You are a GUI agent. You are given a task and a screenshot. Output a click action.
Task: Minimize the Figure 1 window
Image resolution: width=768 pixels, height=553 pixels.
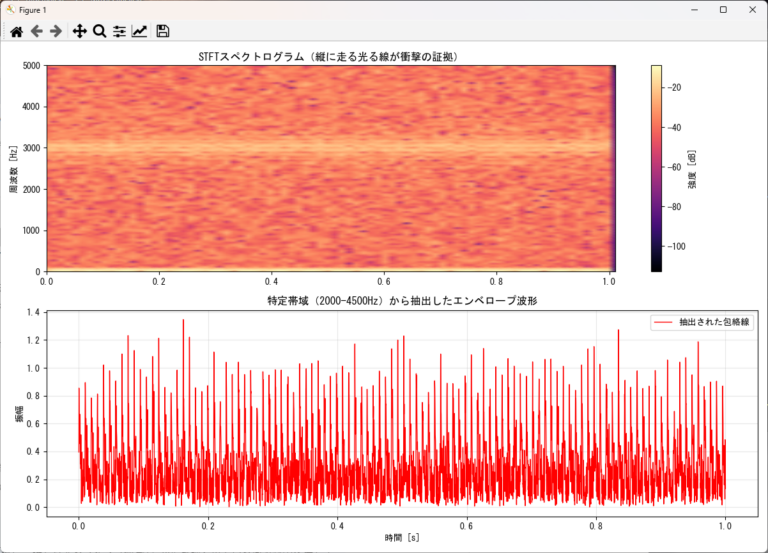click(x=695, y=9)
